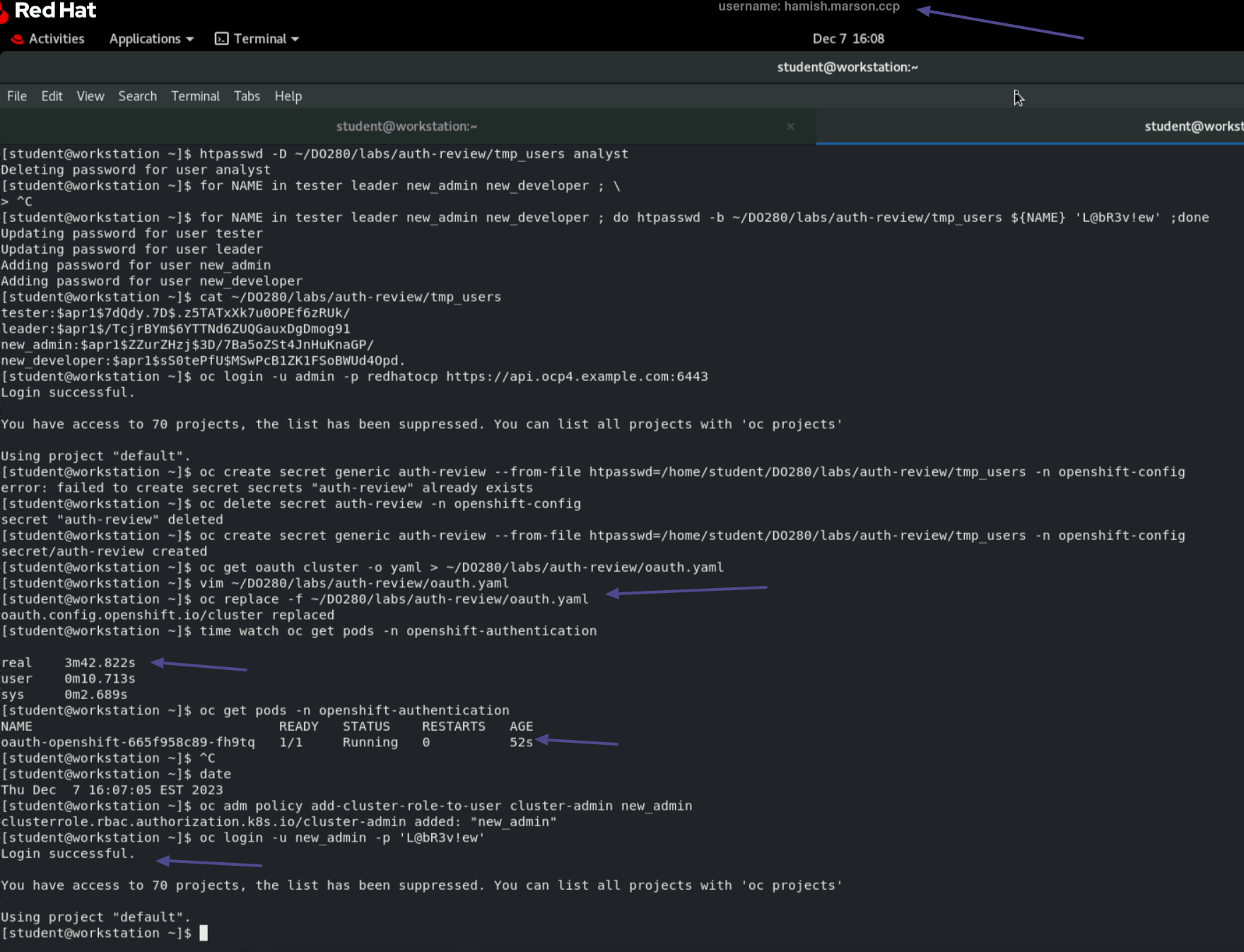Click the Activities hat icon in top panel
Viewport: 1244px width, 952px height.
[16, 39]
